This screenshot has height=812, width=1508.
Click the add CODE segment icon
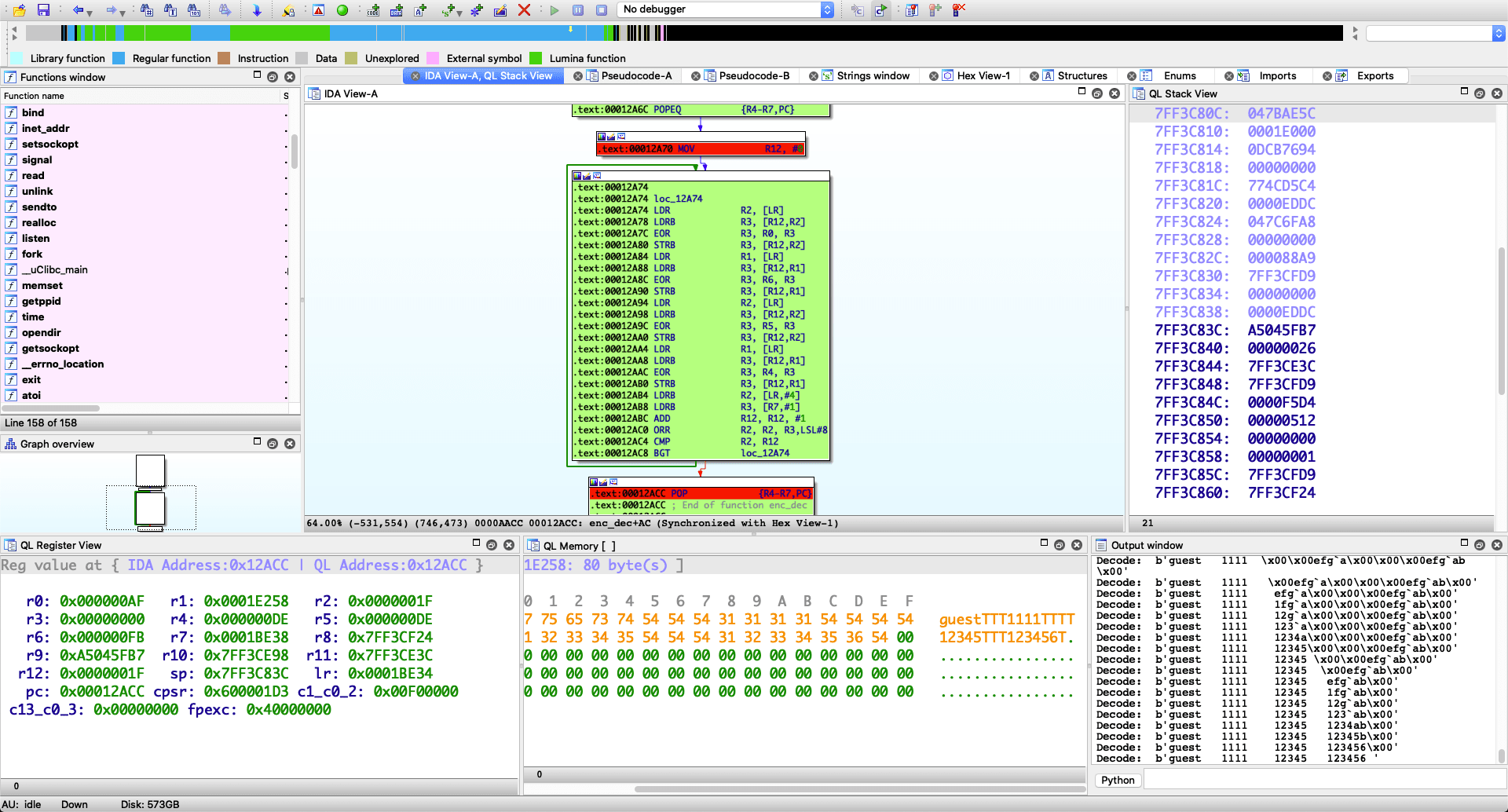374,10
